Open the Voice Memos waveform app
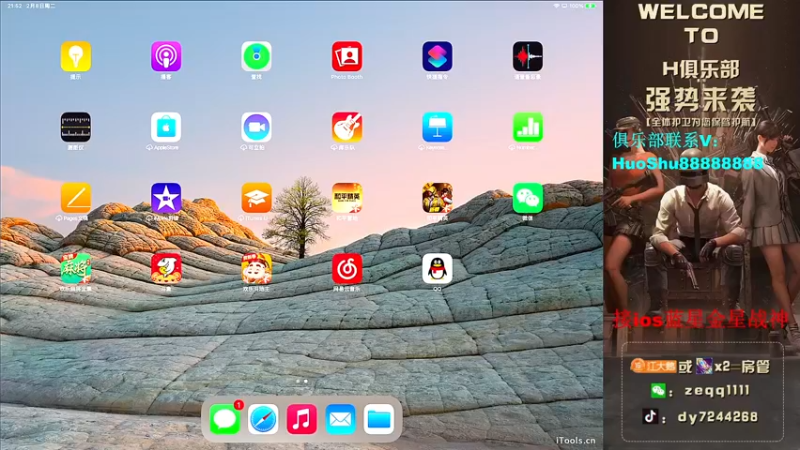This screenshot has height=450, width=800. click(x=528, y=56)
